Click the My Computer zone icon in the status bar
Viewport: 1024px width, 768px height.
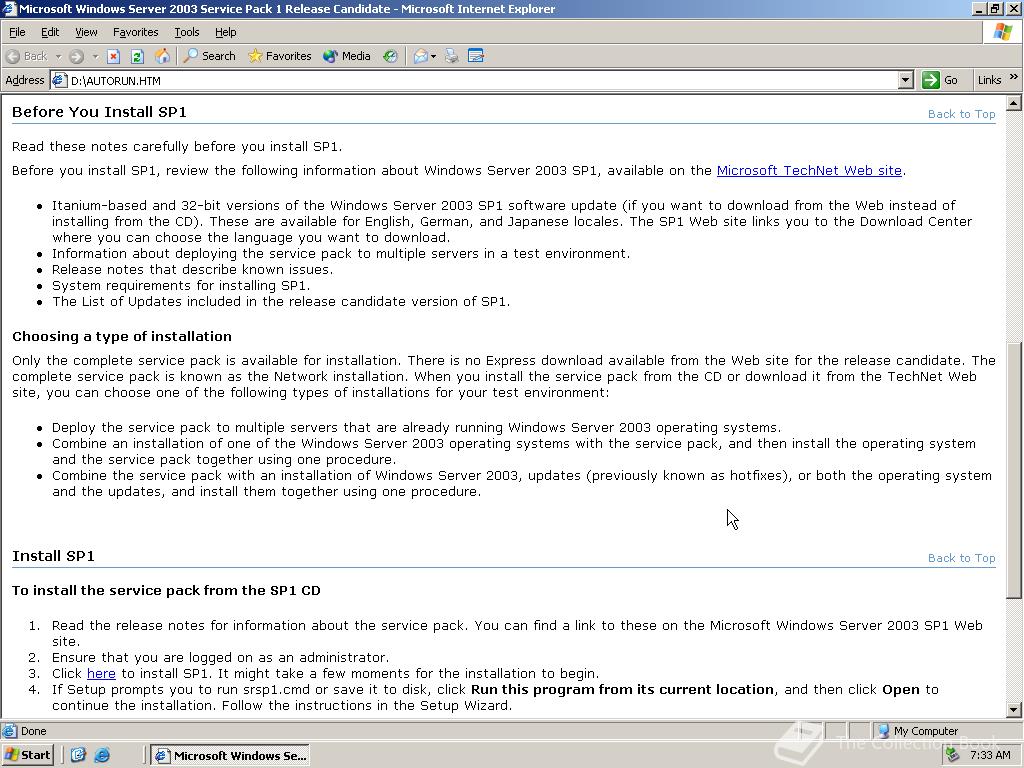(x=883, y=731)
